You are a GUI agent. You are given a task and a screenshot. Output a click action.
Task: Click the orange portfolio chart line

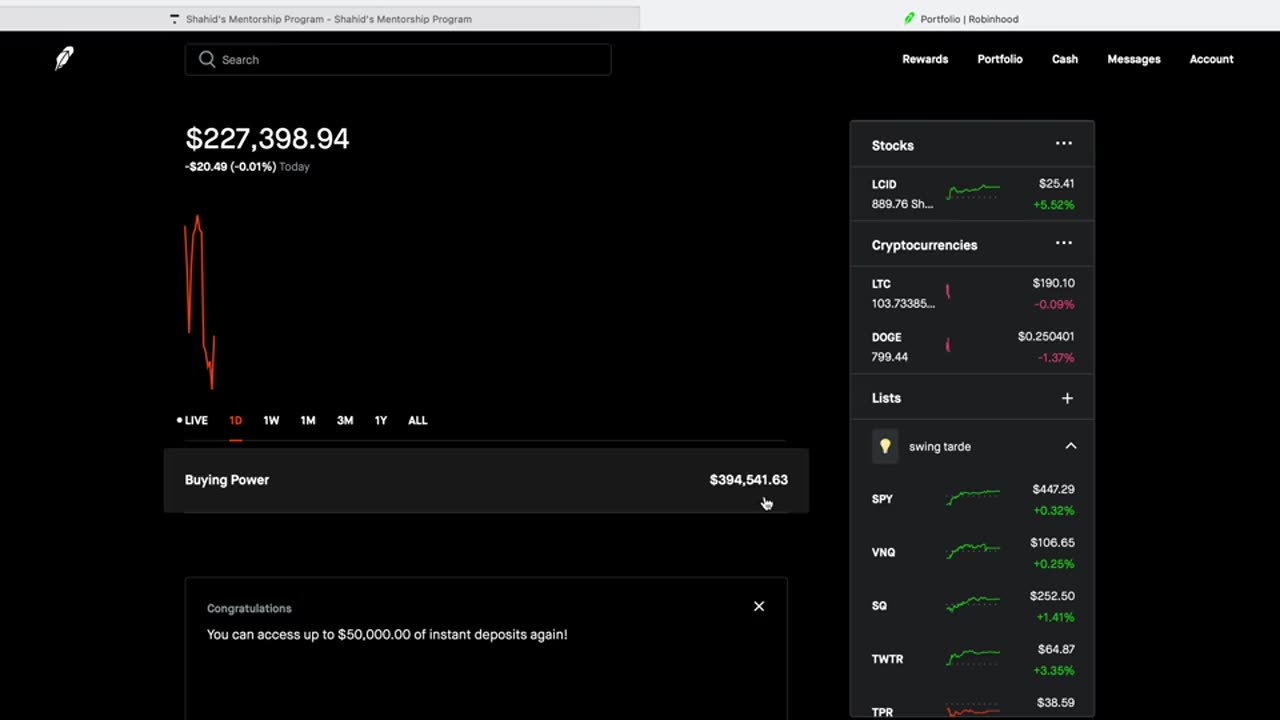(199, 300)
